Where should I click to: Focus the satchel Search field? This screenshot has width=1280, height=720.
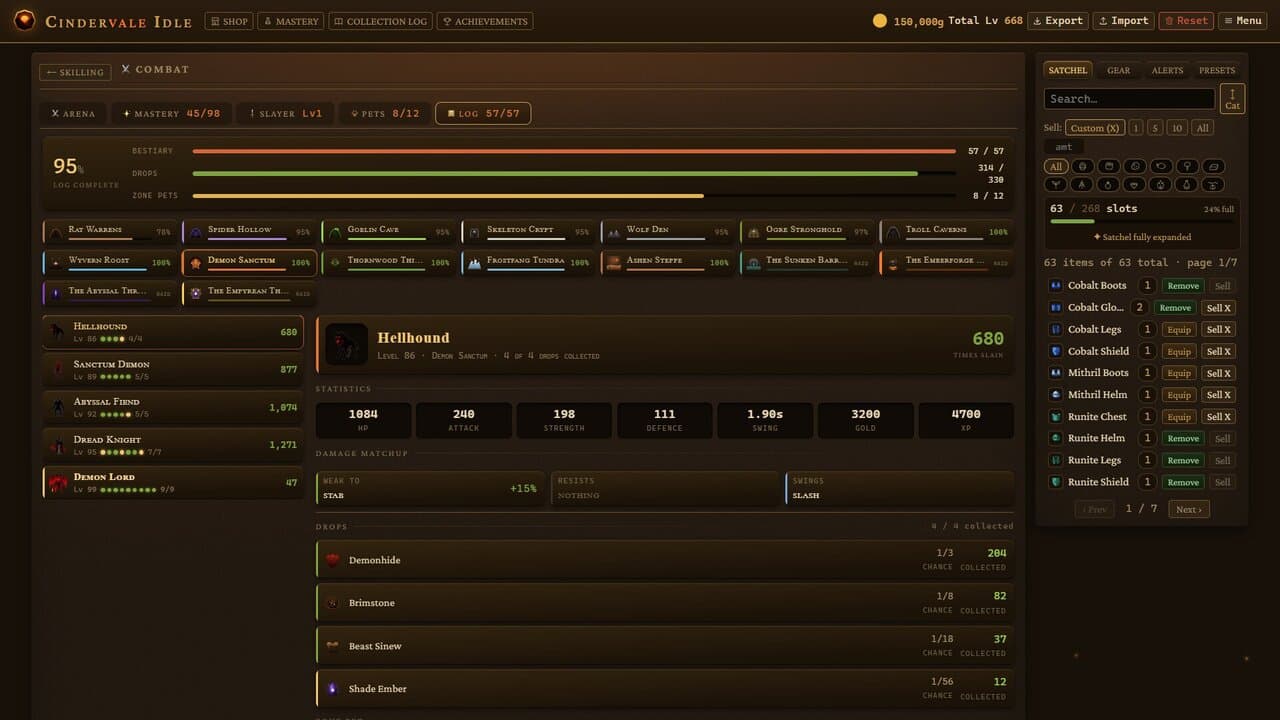pyautogui.click(x=1129, y=99)
